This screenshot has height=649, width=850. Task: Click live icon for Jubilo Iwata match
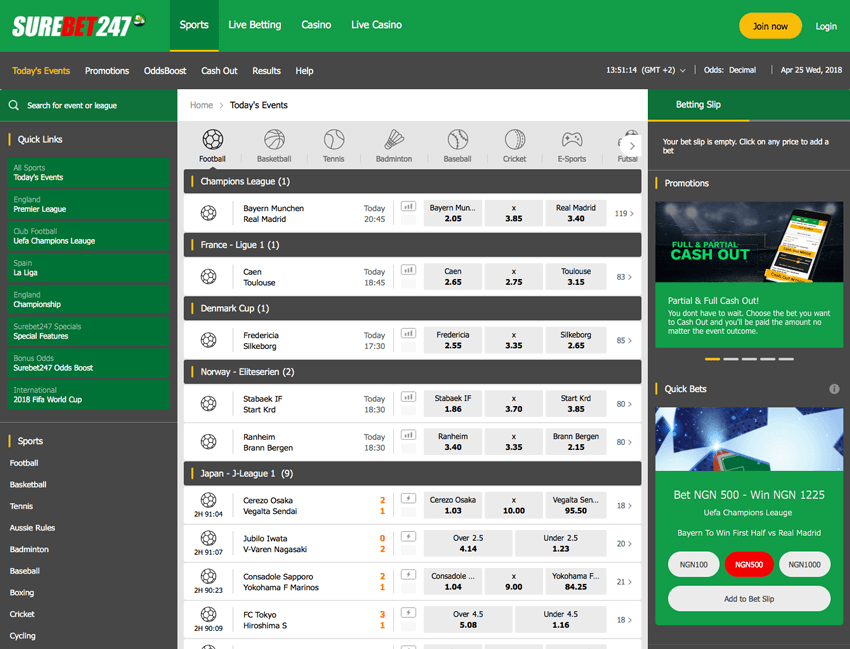(408, 536)
